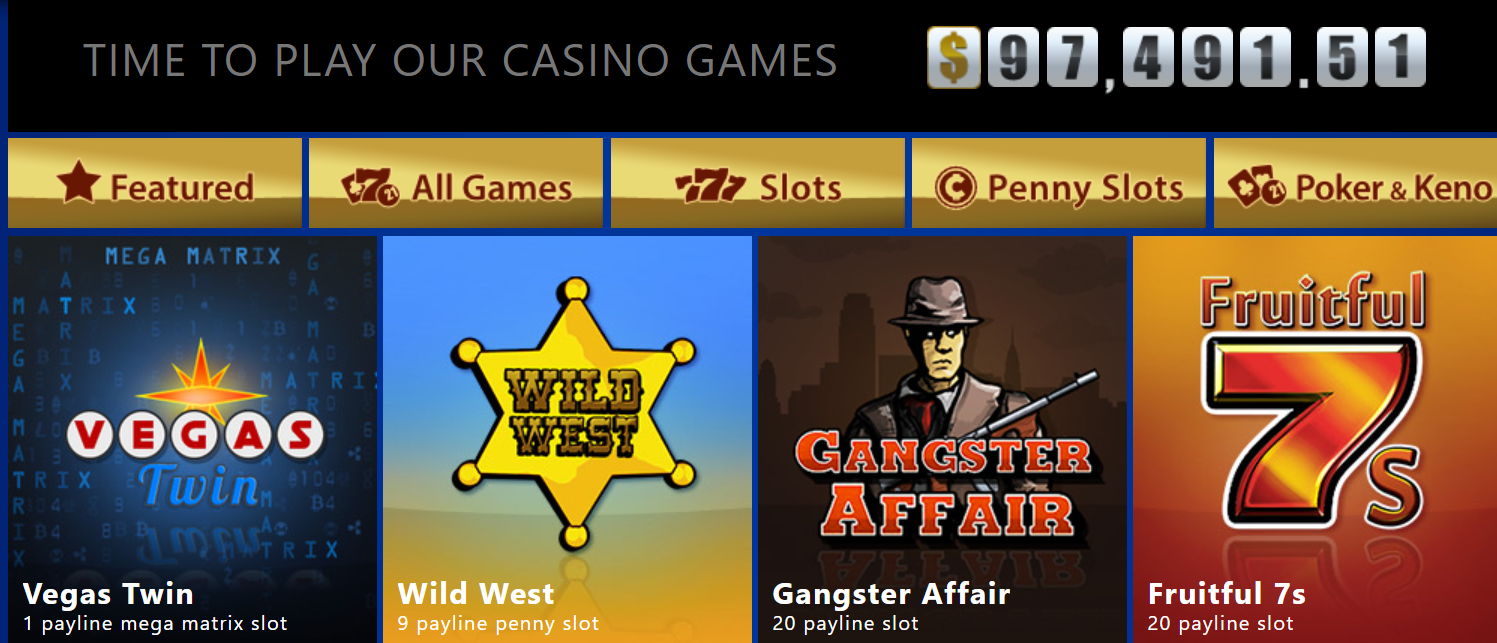Click the Vegas Twin title text
The width and height of the screenshot is (1497, 643).
click(x=108, y=594)
